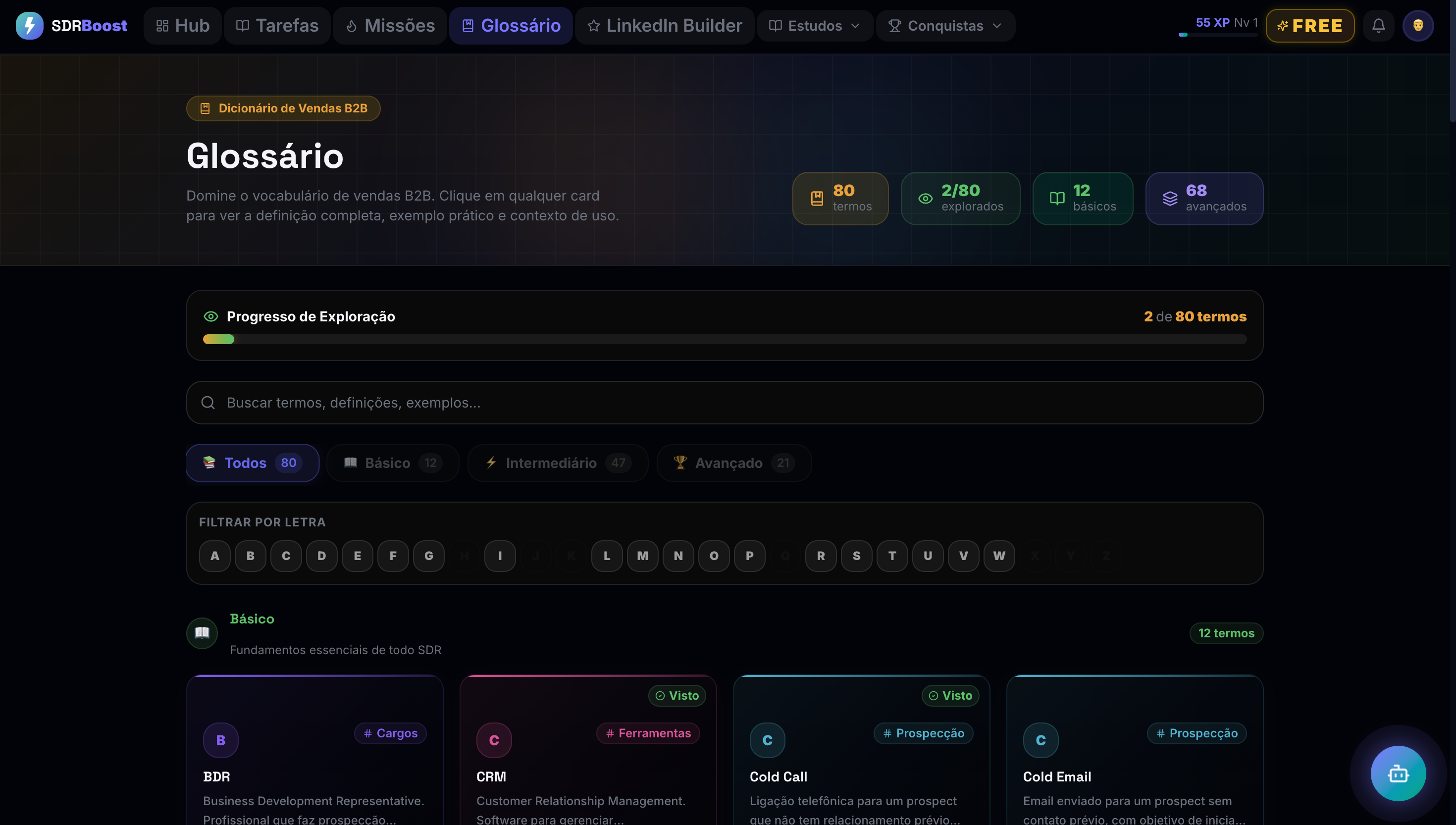Viewport: 1456px width, 825px height.
Task: Open the notification bell
Action: [1378, 25]
